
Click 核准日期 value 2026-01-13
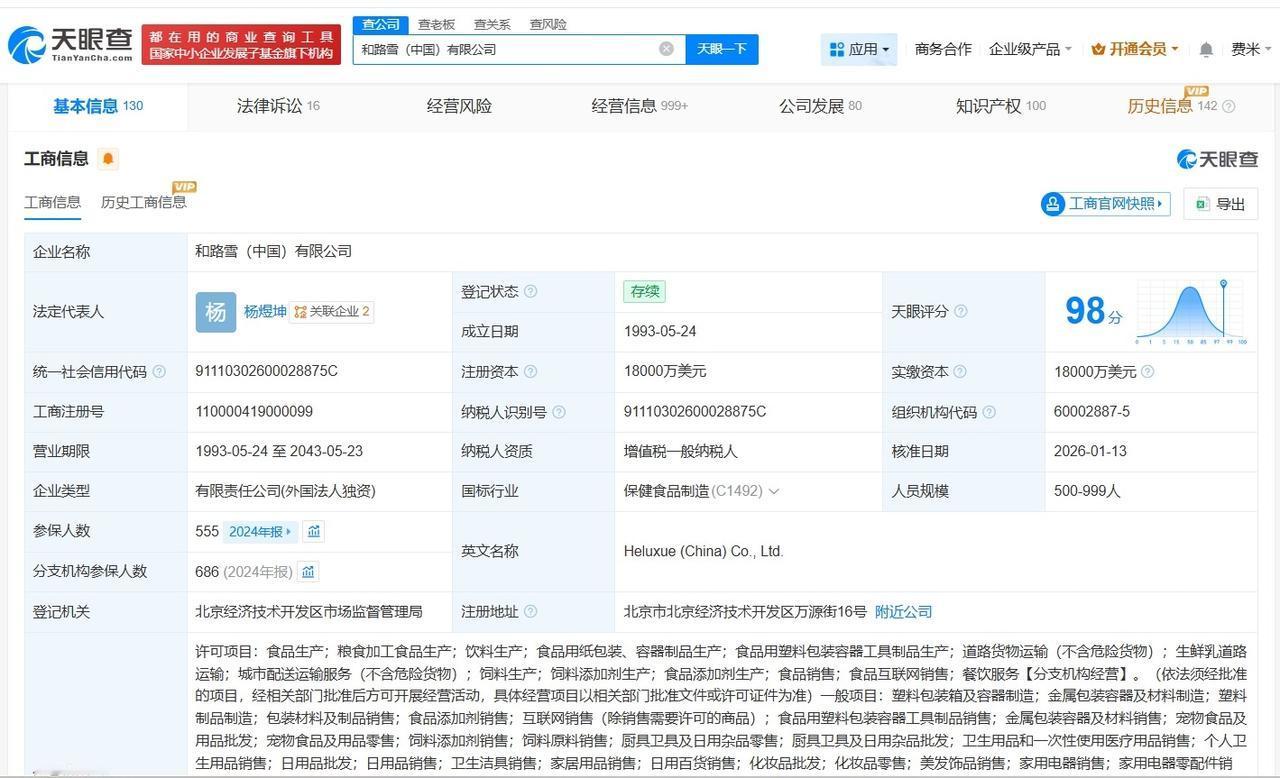point(1090,451)
